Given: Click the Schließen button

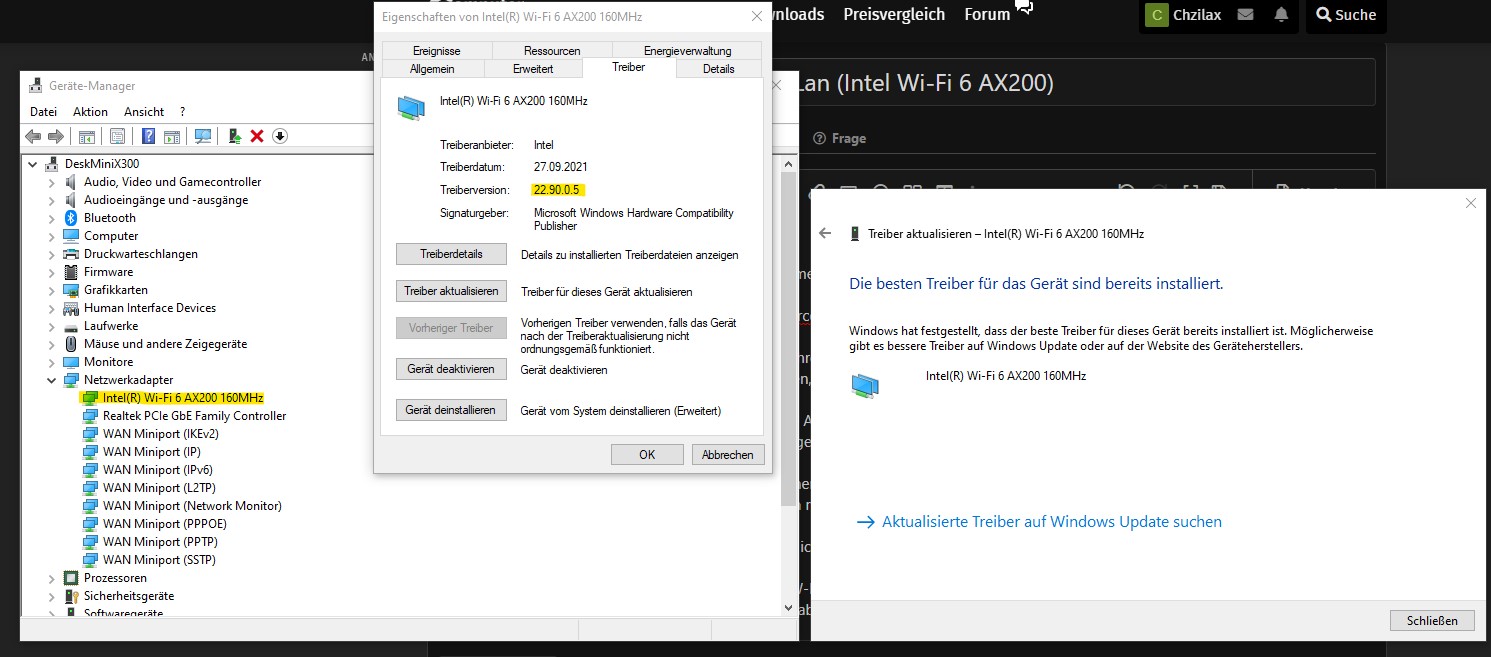Looking at the screenshot, I should (x=1432, y=620).
